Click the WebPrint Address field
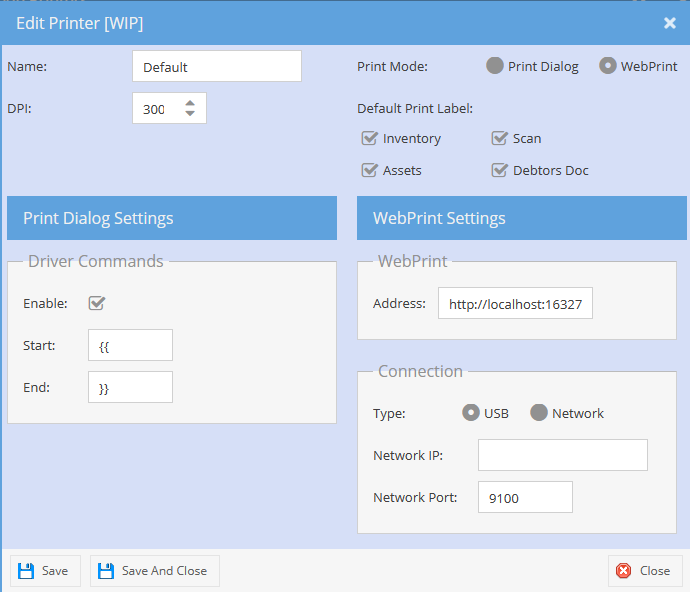The height and width of the screenshot is (592, 690). coord(515,303)
